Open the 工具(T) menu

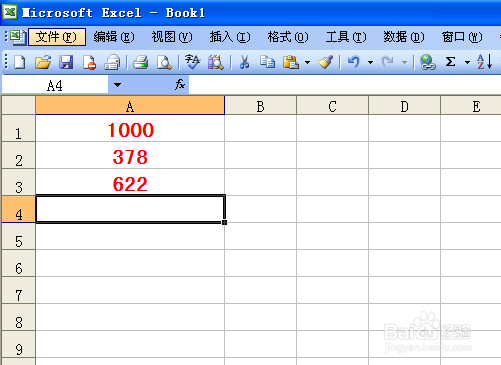click(346, 37)
